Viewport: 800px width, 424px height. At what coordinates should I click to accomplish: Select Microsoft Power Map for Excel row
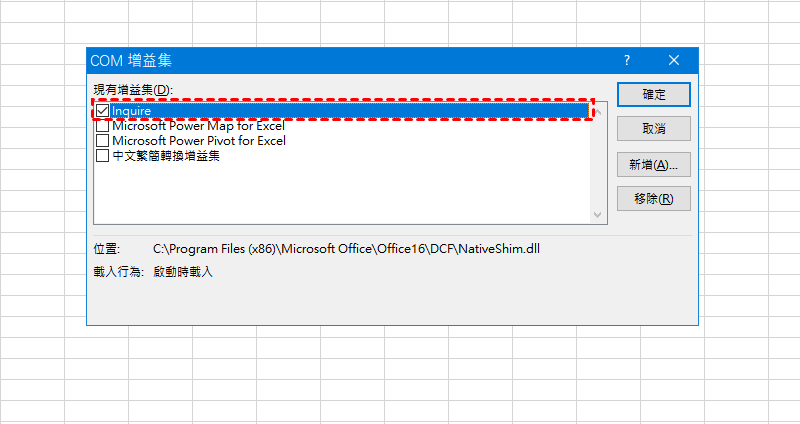pos(198,126)
